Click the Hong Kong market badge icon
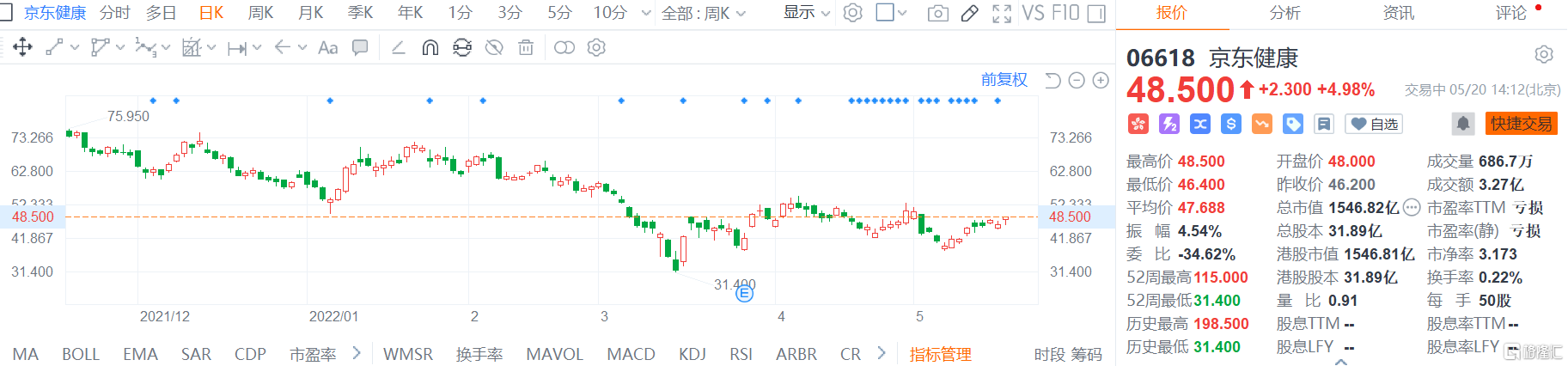This screenshot has width=1568, height=366. (x=1138, y=125)
